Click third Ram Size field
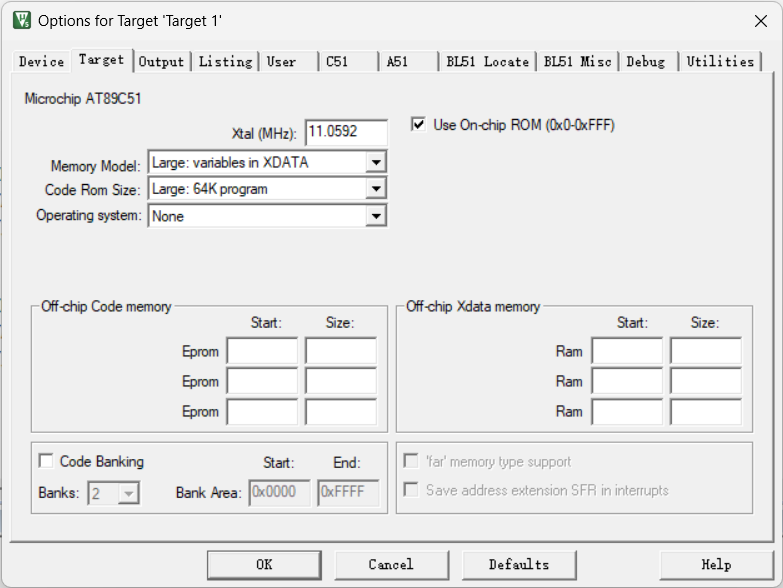Viewport: 783px width, 588px height. pyautogui.click(x=706, y=412)
